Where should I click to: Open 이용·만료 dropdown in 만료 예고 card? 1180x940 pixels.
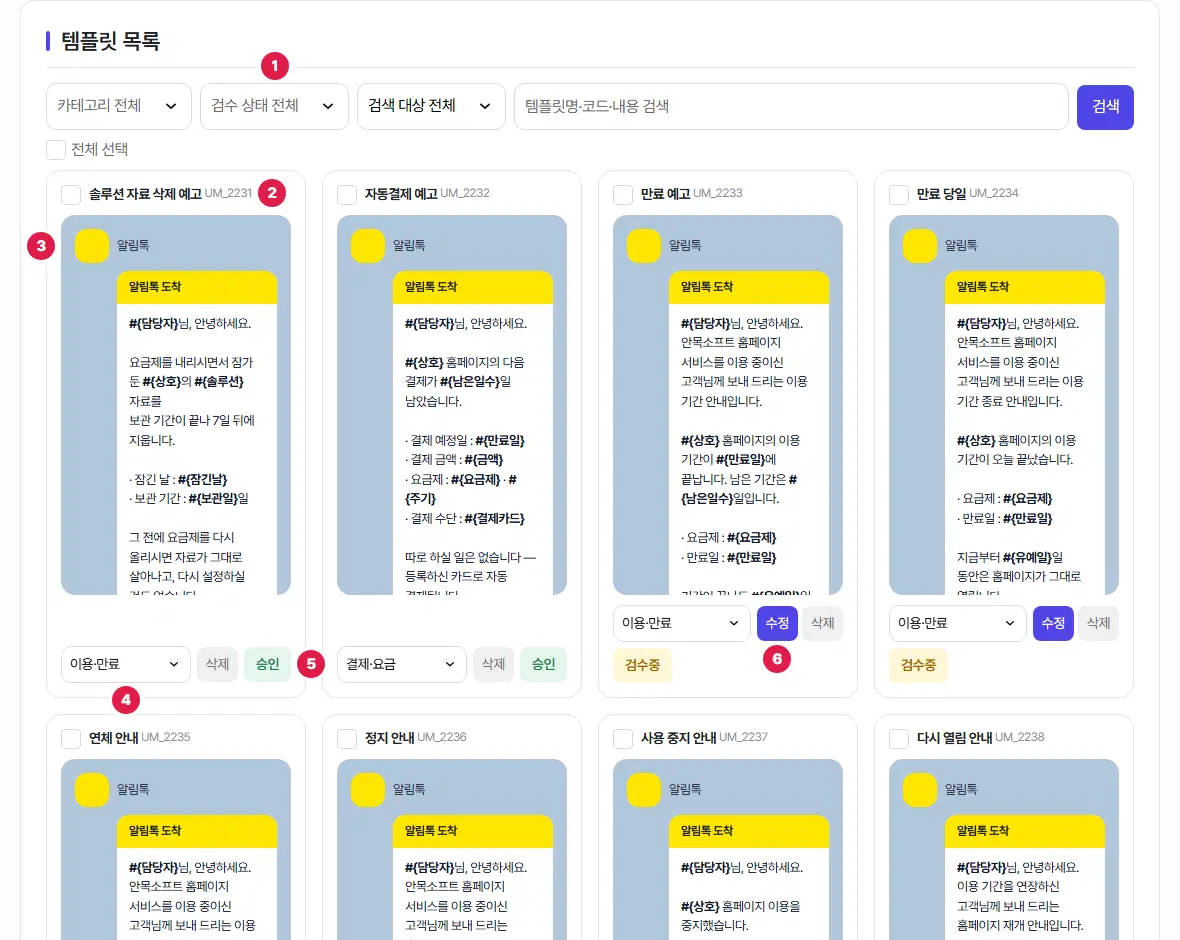click(x=682, y=623)
